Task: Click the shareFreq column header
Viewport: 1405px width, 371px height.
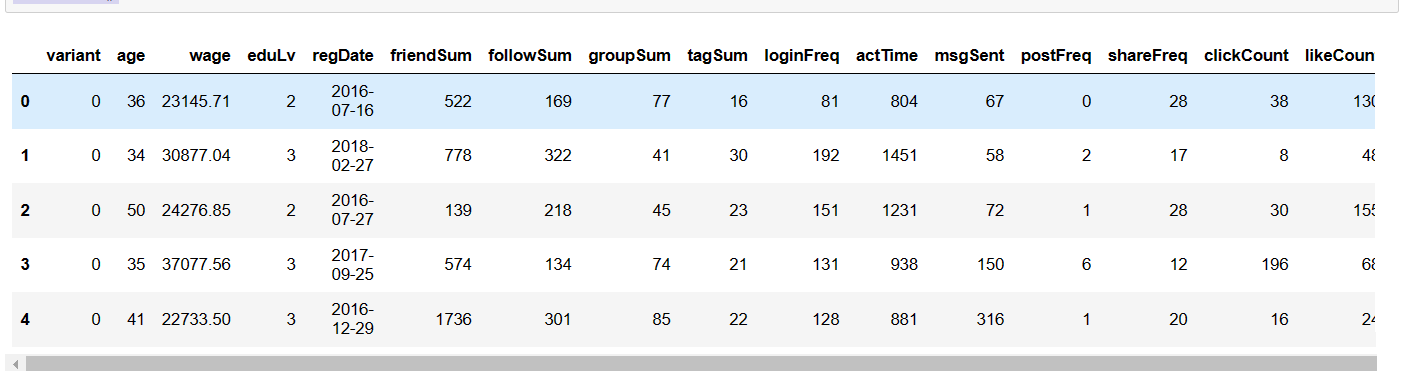Action: click(1148, 55)
